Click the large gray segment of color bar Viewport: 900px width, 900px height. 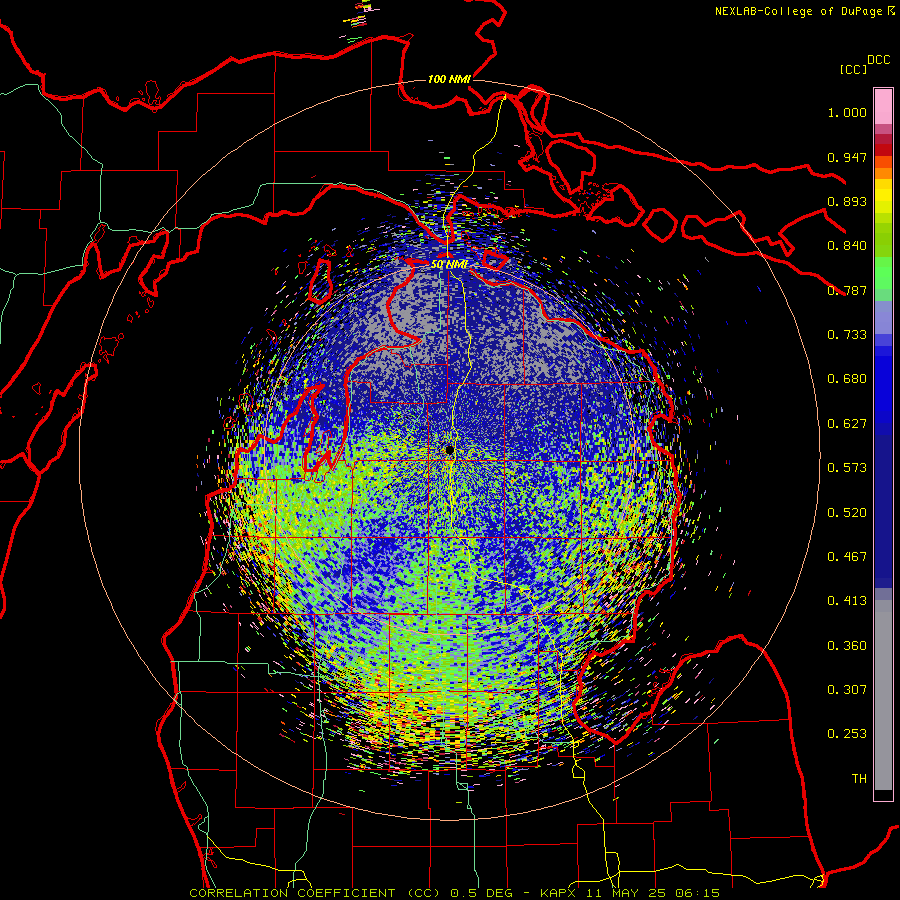[x=883, y=695]
